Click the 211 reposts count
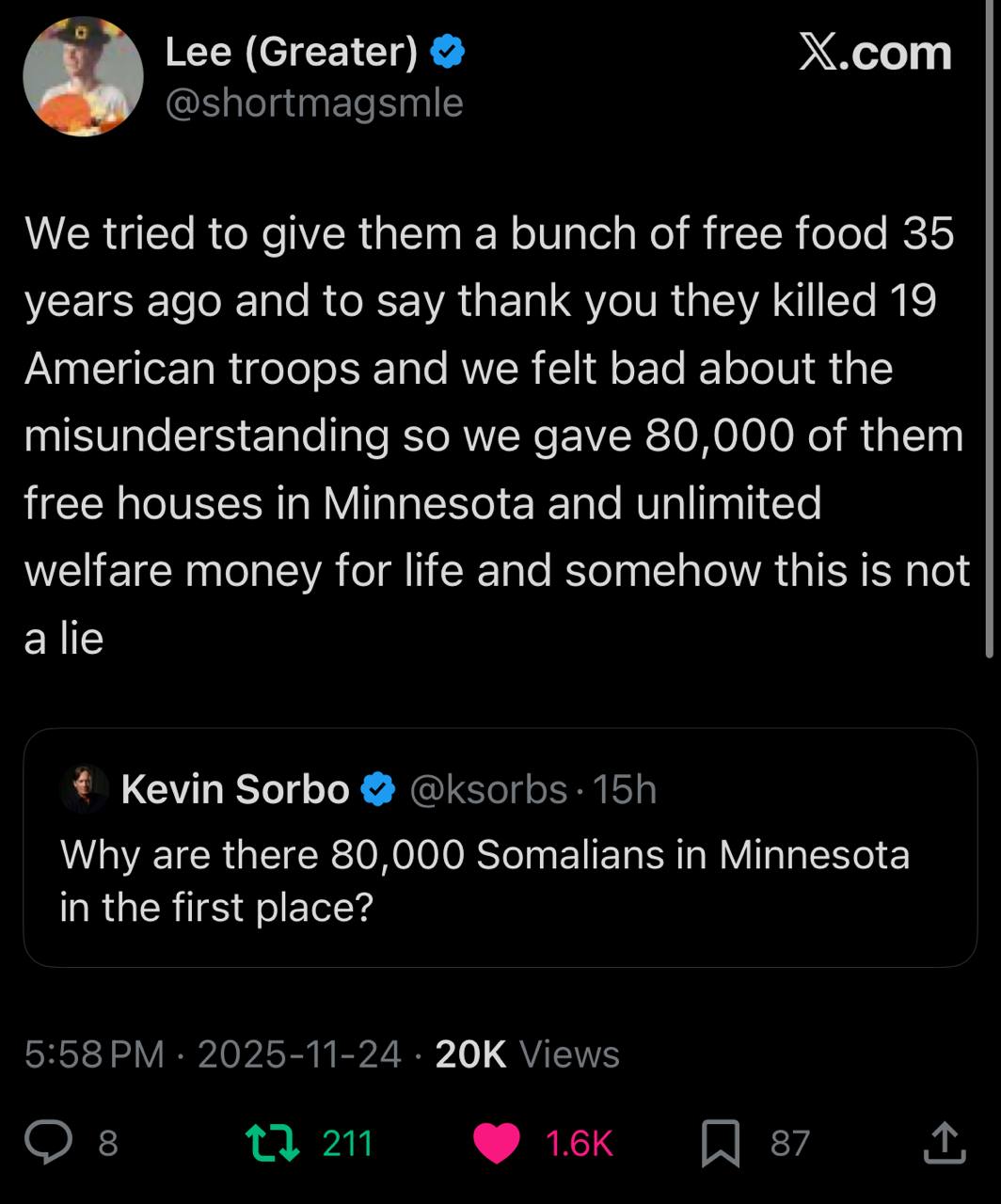Screen dimensions: 1001x1204 click(x=347, y=1143)
